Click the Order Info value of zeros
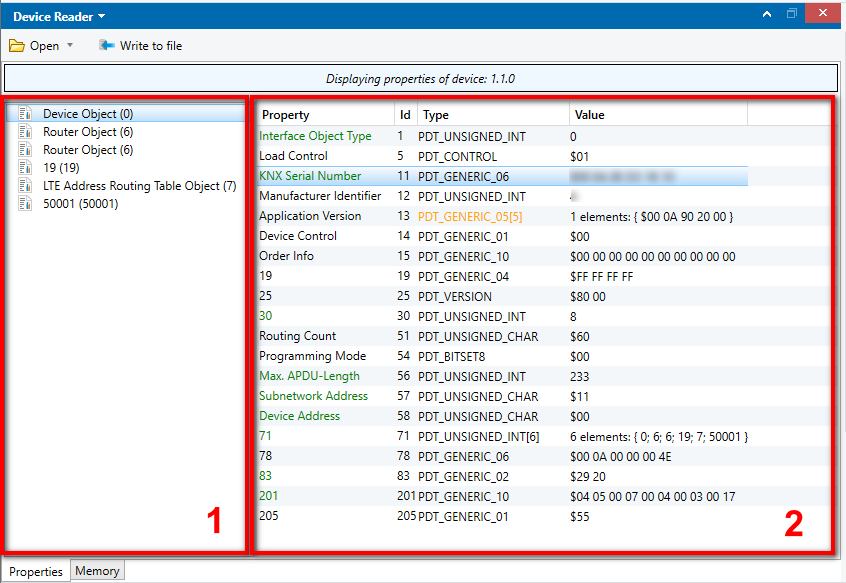Viewport: 846px width, 583px height. pyautogui.click(x=653, y=257)
